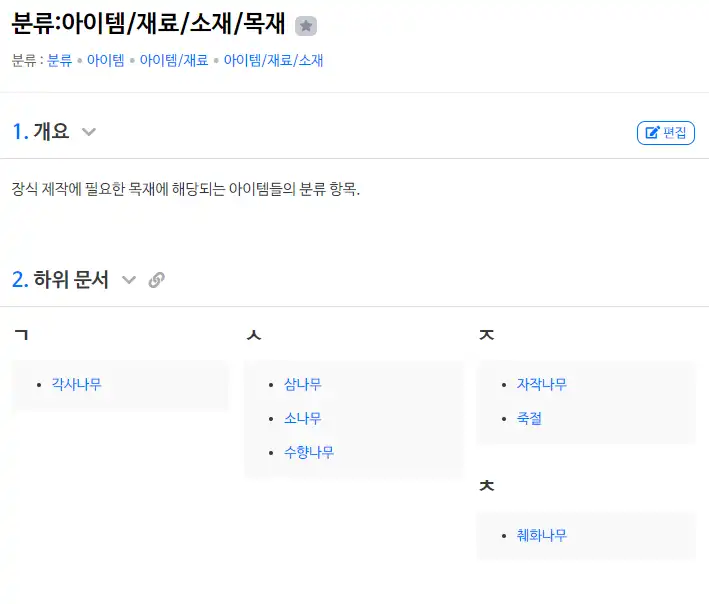Star this 목재 category page

[307, 27]
